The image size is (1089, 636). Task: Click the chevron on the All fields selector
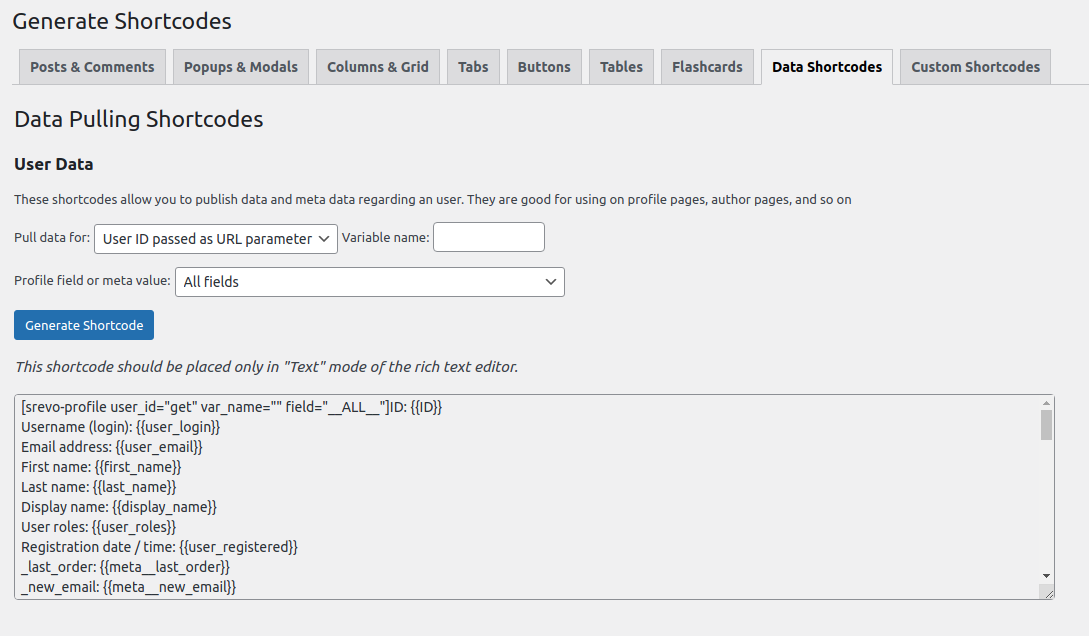coord(551,282)
